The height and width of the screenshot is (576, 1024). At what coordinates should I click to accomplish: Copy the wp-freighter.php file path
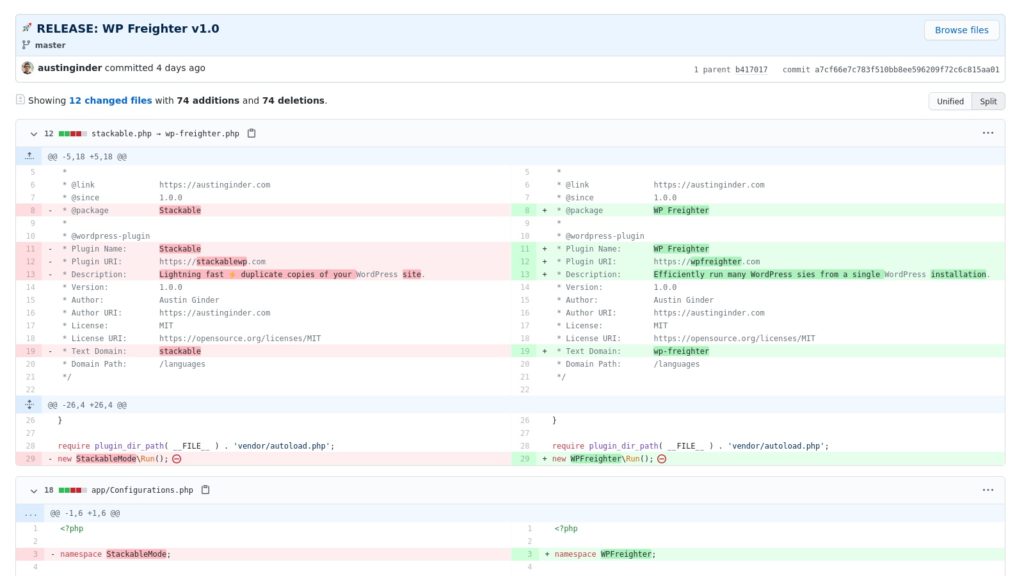252,133
